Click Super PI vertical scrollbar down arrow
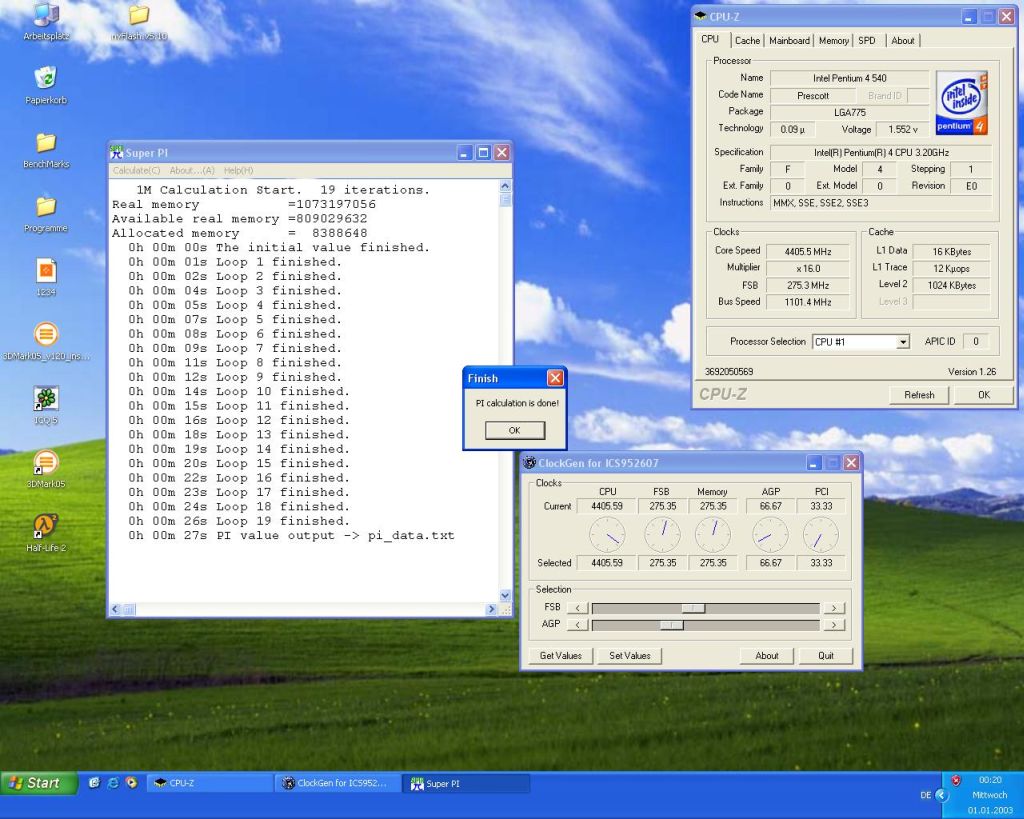This screenshot has height=819, width=1024. point(505,596)
